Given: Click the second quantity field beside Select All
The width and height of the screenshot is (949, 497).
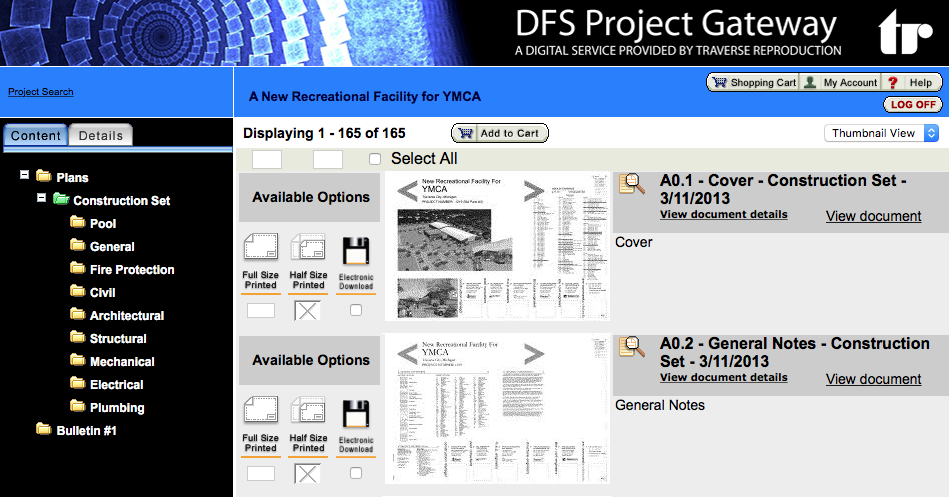Looking at the screenshot, I should tap(328, 159).
